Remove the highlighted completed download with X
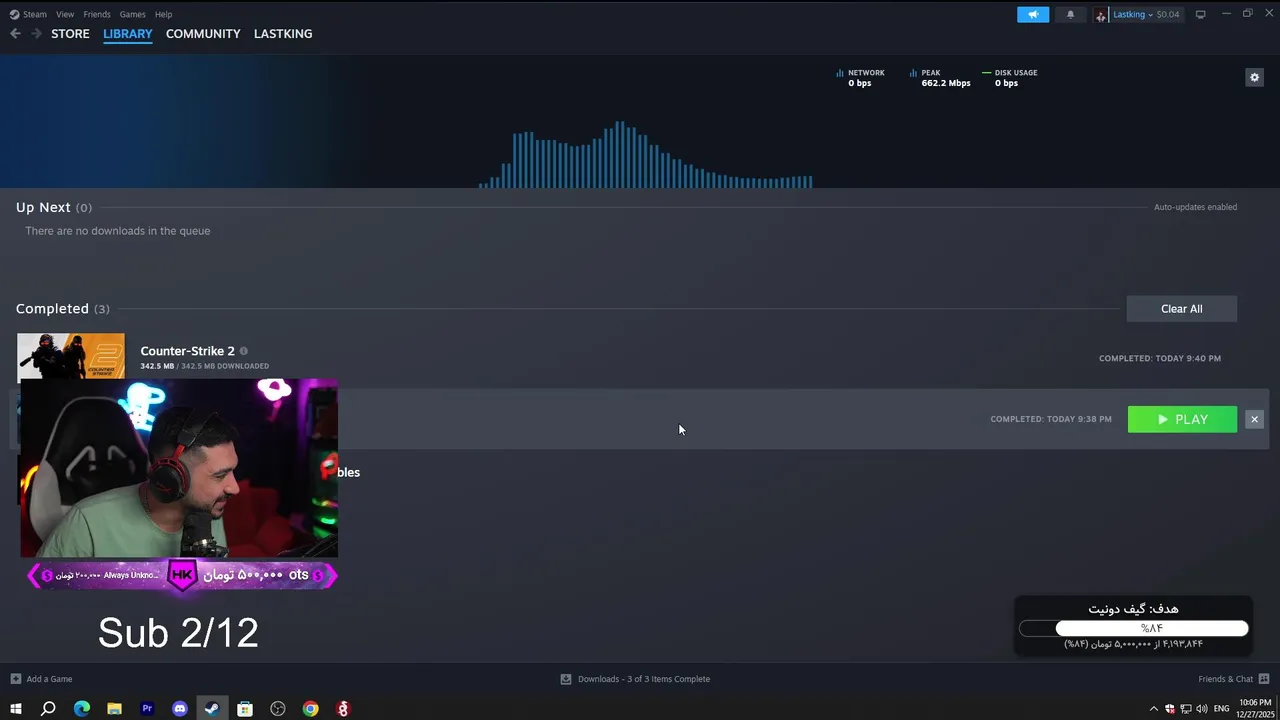 coord(1254,419)
